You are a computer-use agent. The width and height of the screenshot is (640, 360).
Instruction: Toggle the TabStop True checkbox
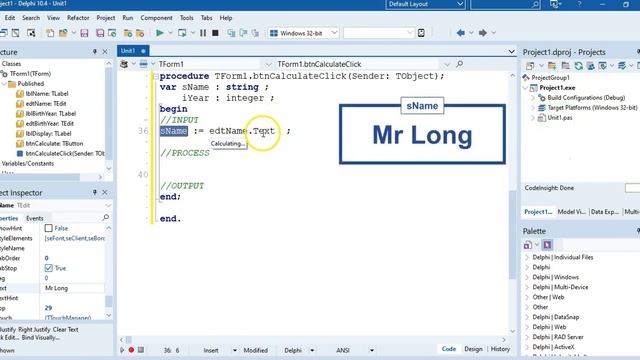tap(49, 268)
